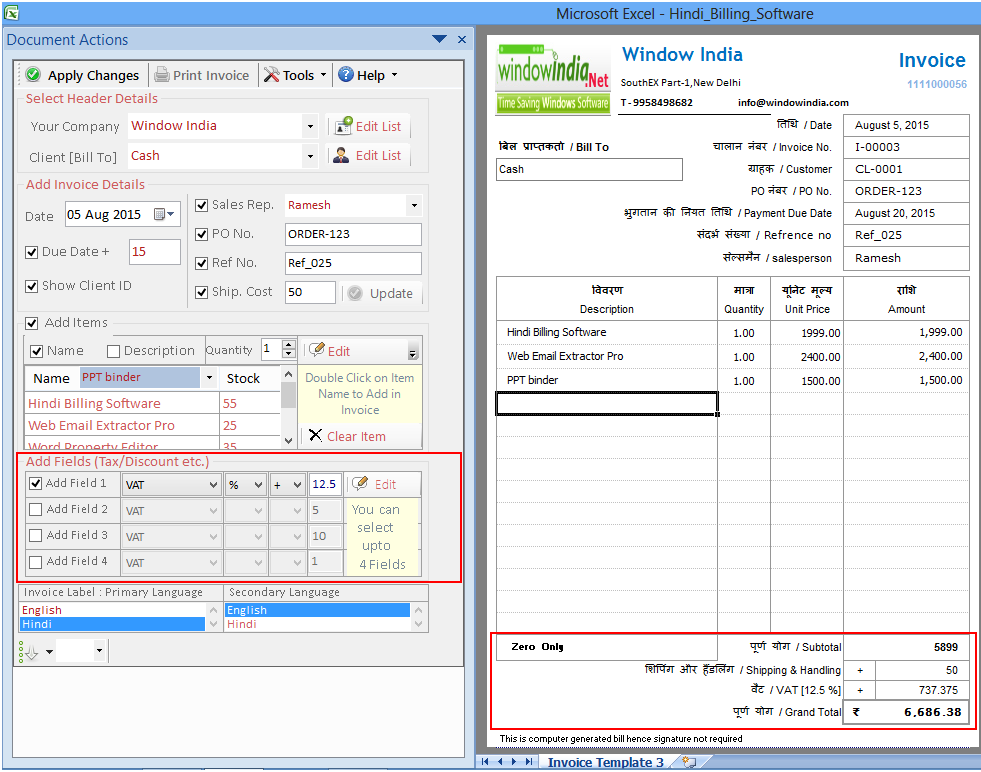Enable the Description checkbox

(113, 351)
